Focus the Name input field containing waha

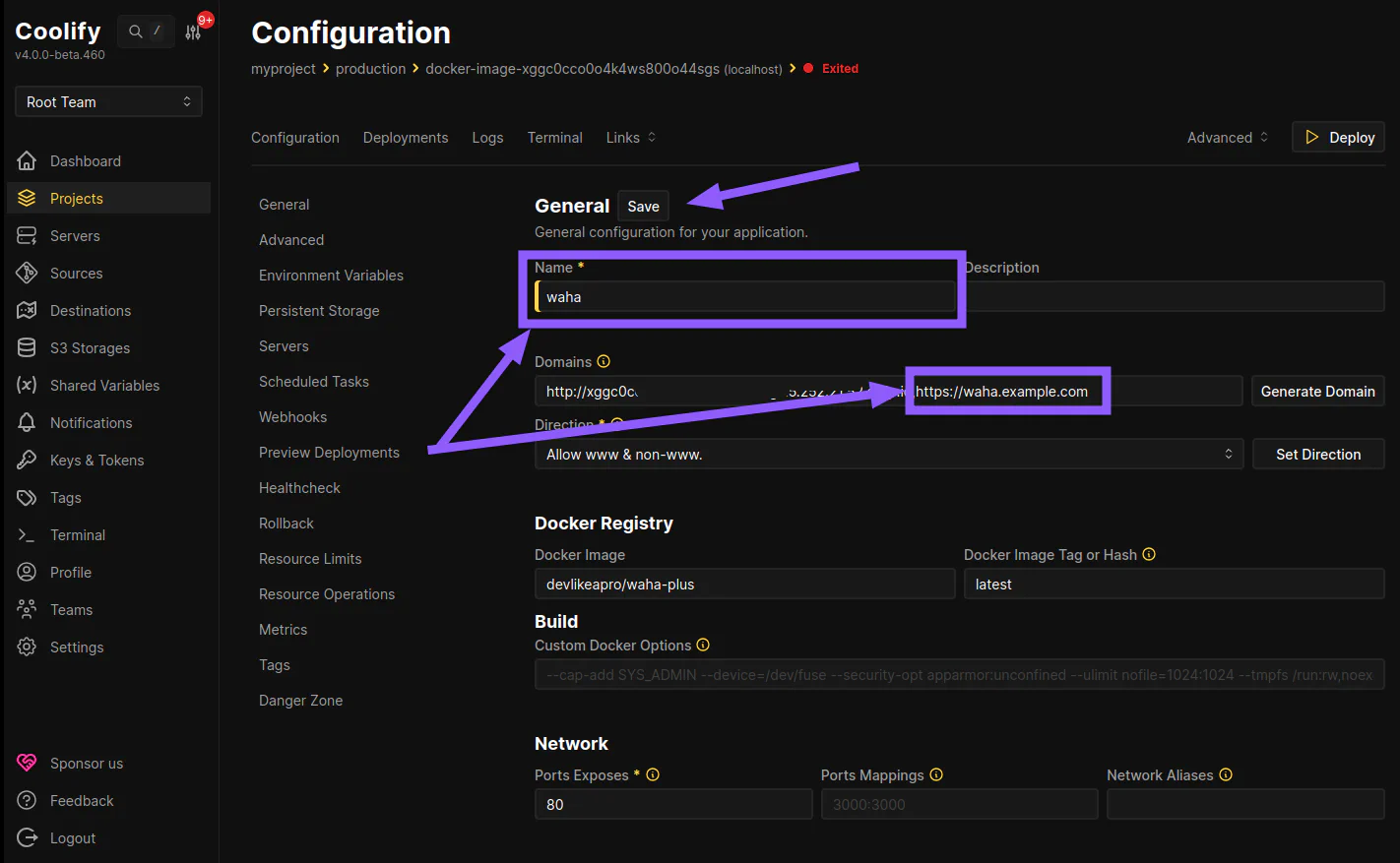[x=744, y=297]
